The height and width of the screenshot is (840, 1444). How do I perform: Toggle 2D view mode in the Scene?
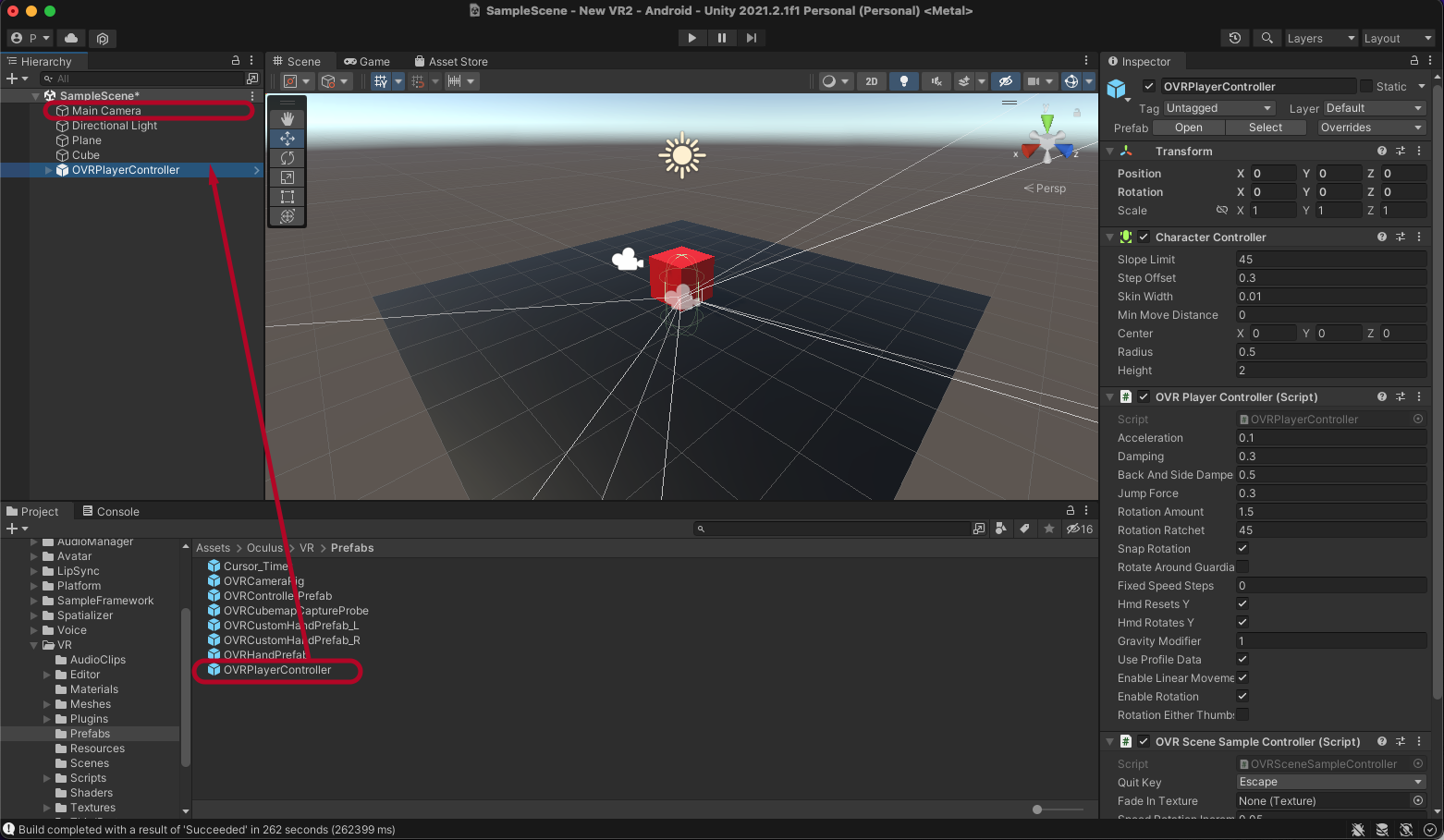coord(871,81)
